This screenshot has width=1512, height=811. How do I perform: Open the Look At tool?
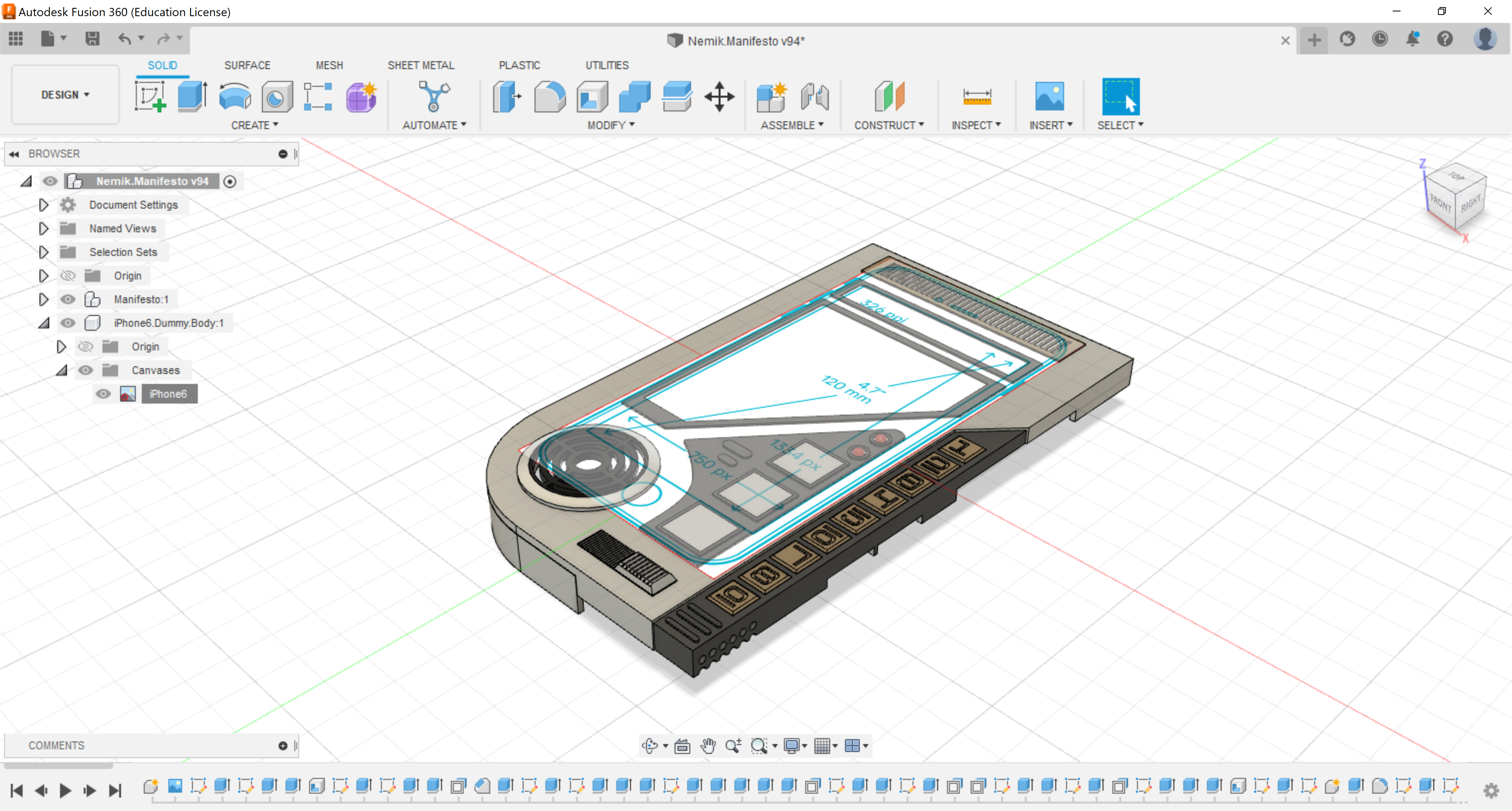(x=682, y=746)
